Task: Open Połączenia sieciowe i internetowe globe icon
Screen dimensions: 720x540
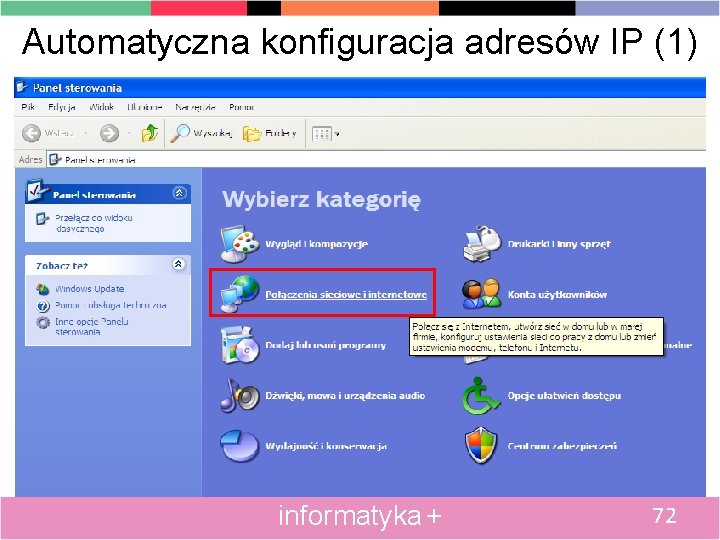Action: pos(240,294)
